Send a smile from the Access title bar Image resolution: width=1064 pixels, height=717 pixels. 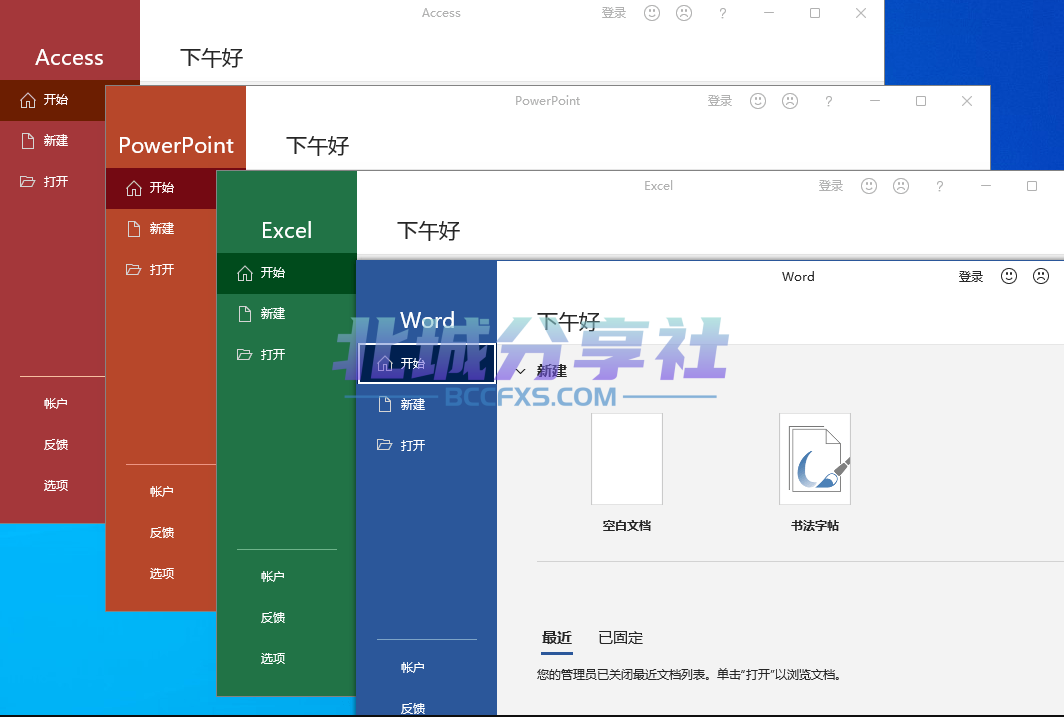[652, 13]
